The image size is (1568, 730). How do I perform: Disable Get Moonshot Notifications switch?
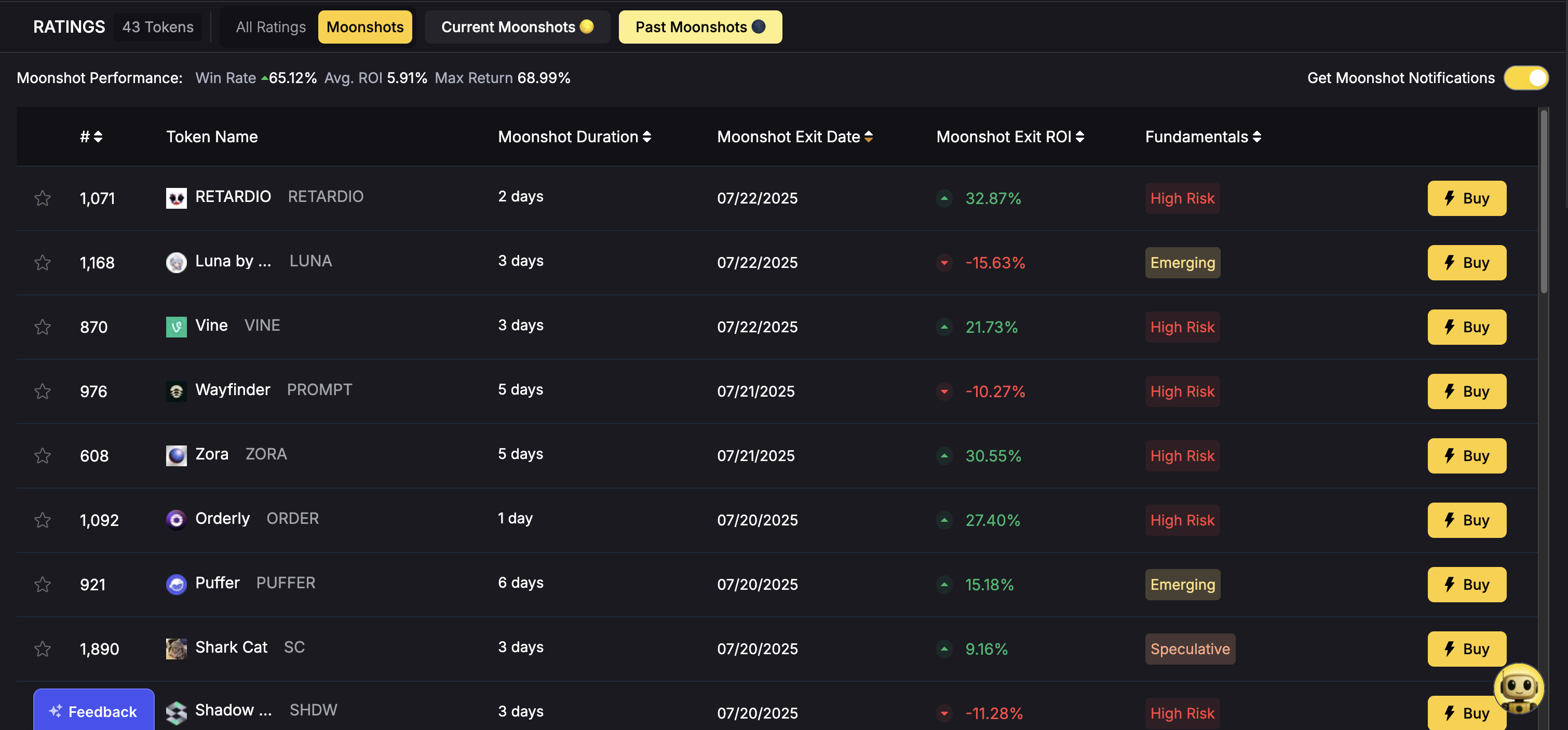[1525, 78]
